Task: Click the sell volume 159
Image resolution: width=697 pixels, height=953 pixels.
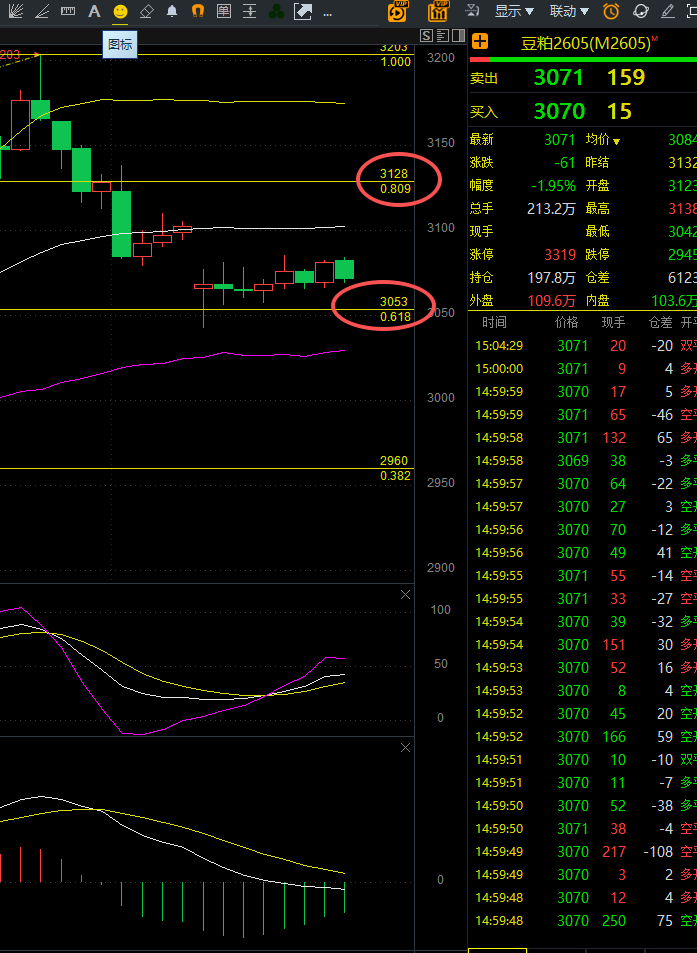Action: click(x=626, y=77)
